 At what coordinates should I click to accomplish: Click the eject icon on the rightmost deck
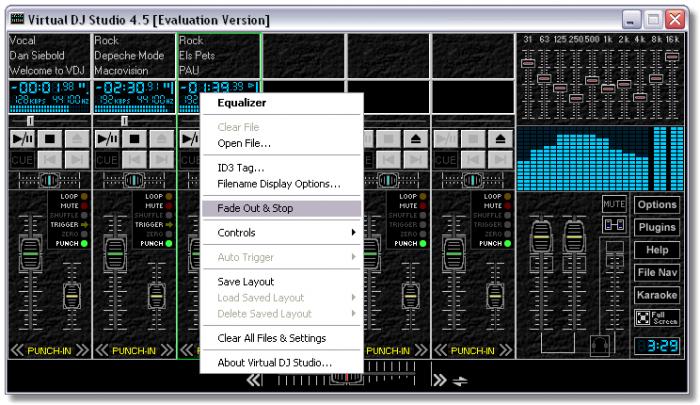pyautogui.click(x=499, y=140)
